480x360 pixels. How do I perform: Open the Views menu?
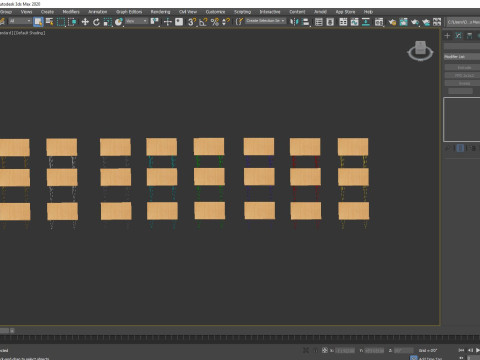[x=27, y=12]
